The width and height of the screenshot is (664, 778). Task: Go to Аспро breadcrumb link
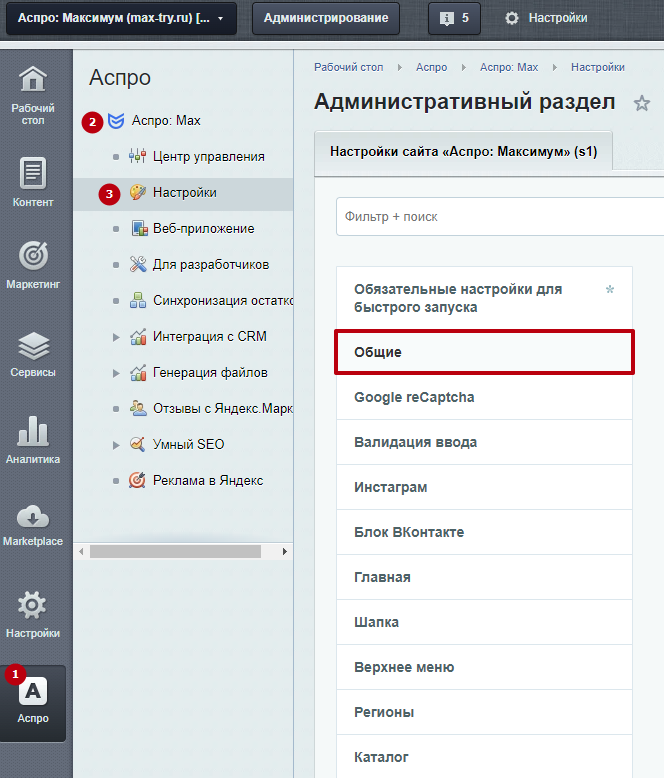tap(431, 67)
